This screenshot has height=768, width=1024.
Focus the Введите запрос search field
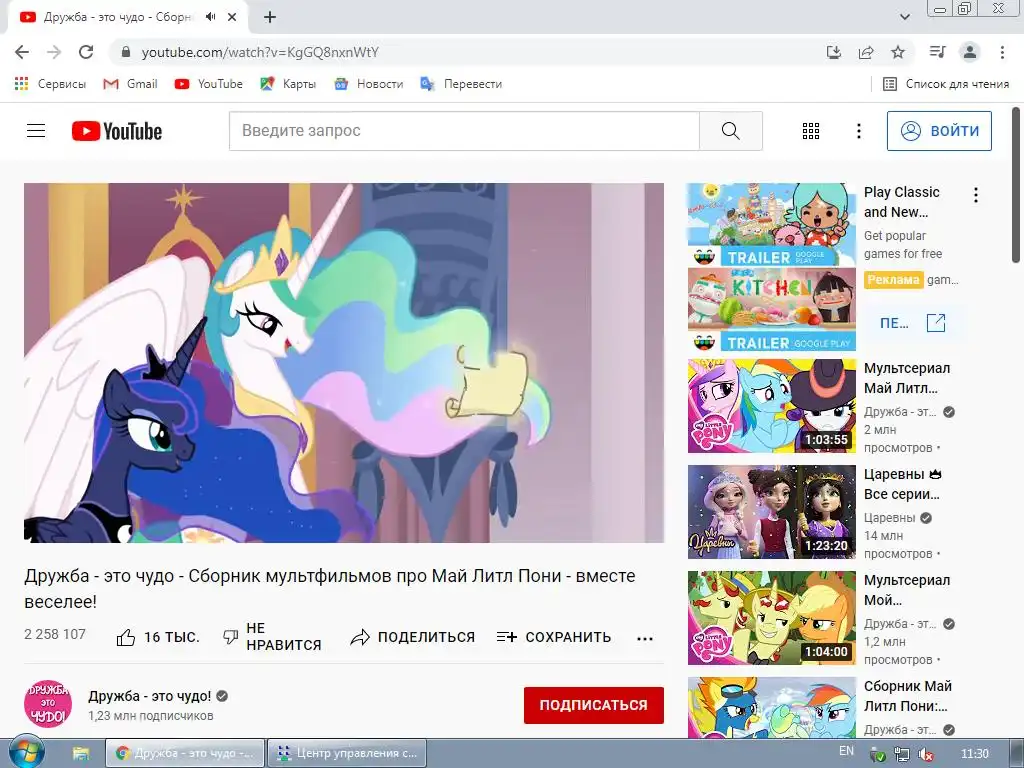tap(464, 131)
